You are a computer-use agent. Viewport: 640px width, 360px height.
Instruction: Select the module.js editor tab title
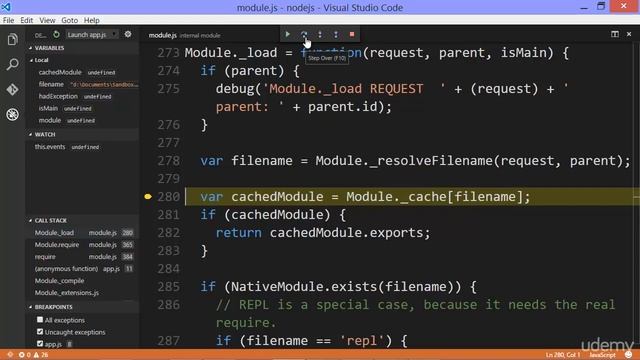(x=162, y=35)
